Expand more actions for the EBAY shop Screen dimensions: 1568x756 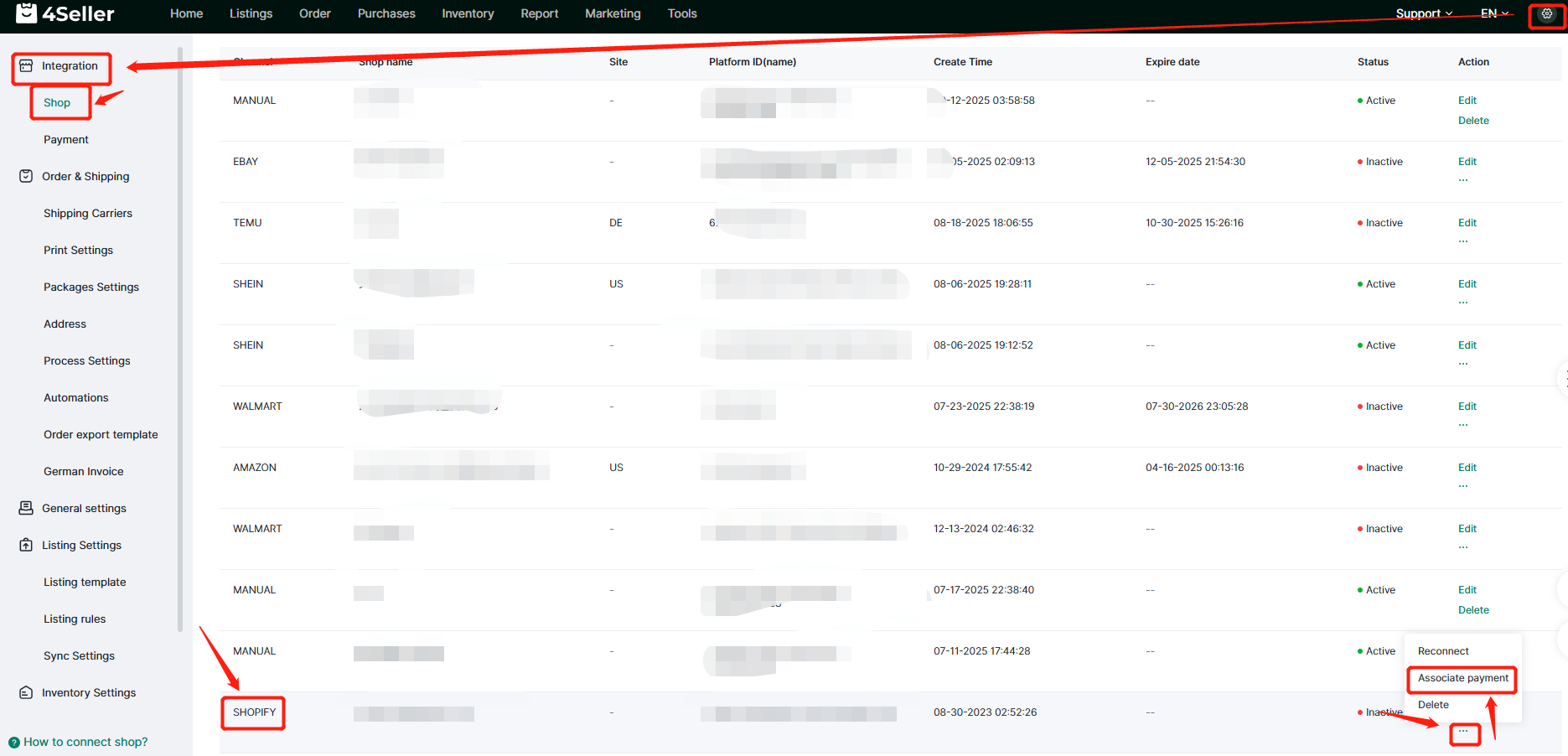point(1462,180)
